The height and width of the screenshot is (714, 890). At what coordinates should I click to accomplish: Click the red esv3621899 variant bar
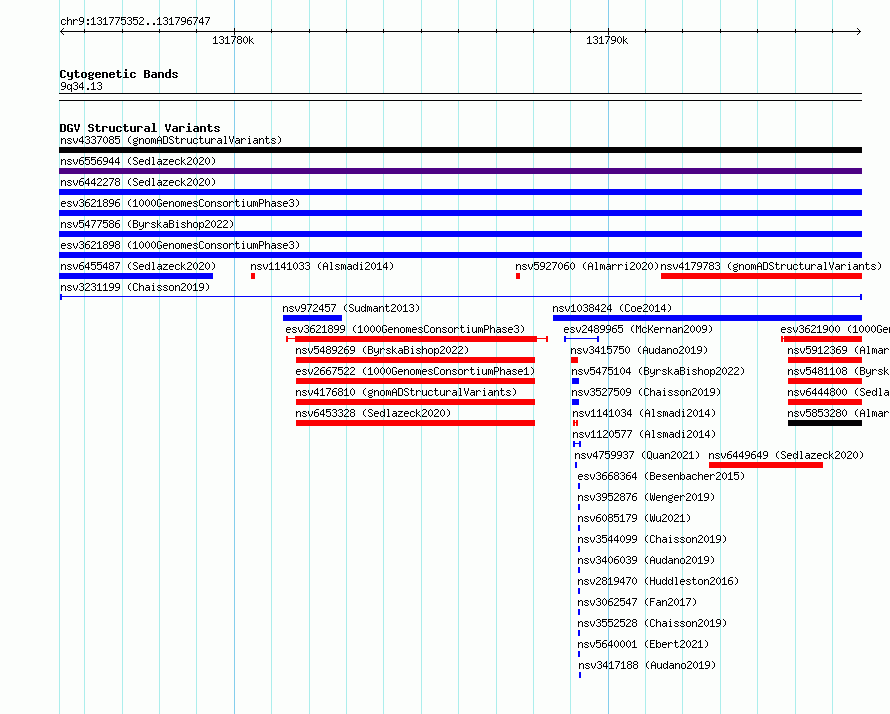tap(416, 339)
